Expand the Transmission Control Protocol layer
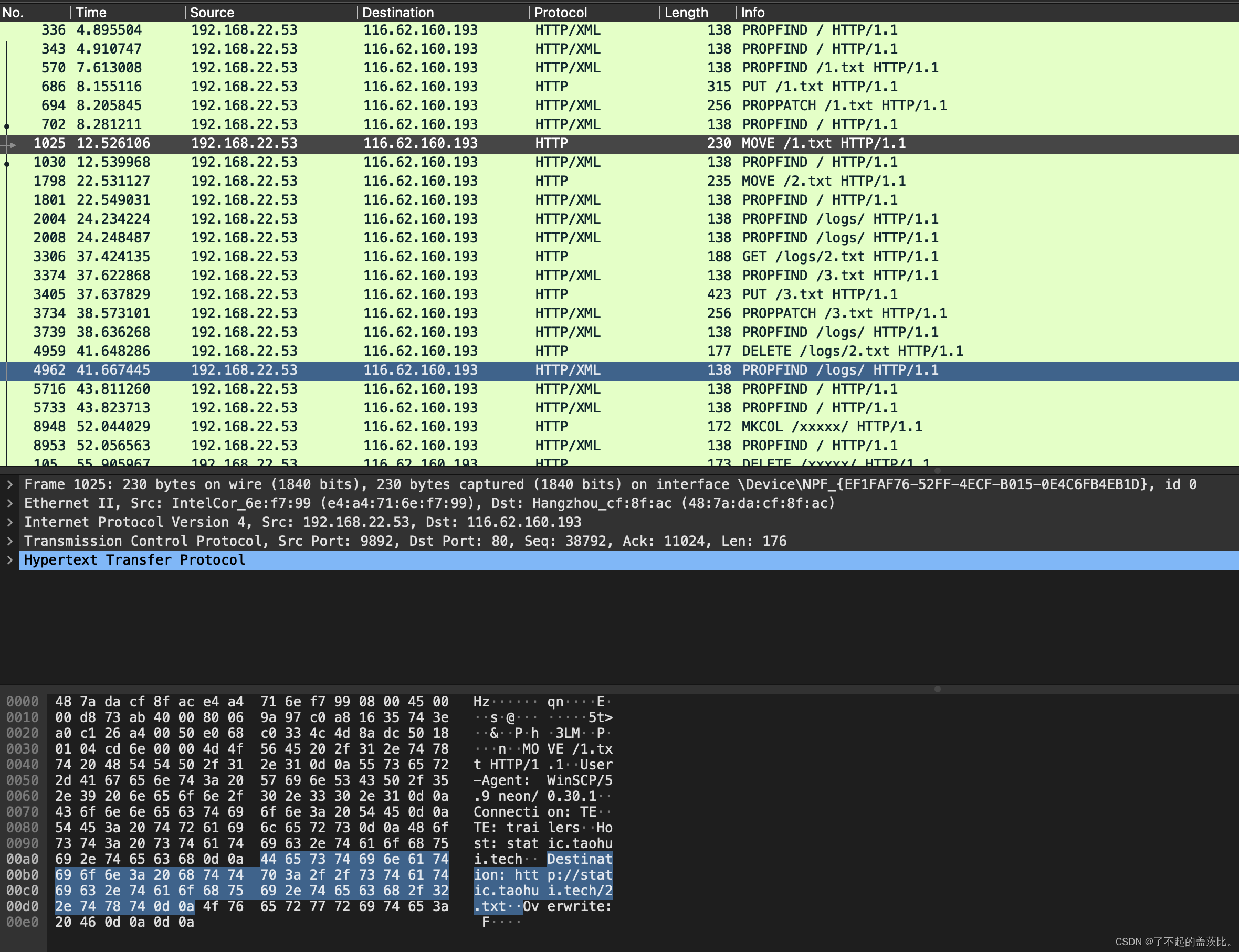This screenshot has height=952, width=1239. [x=9, y=541]
